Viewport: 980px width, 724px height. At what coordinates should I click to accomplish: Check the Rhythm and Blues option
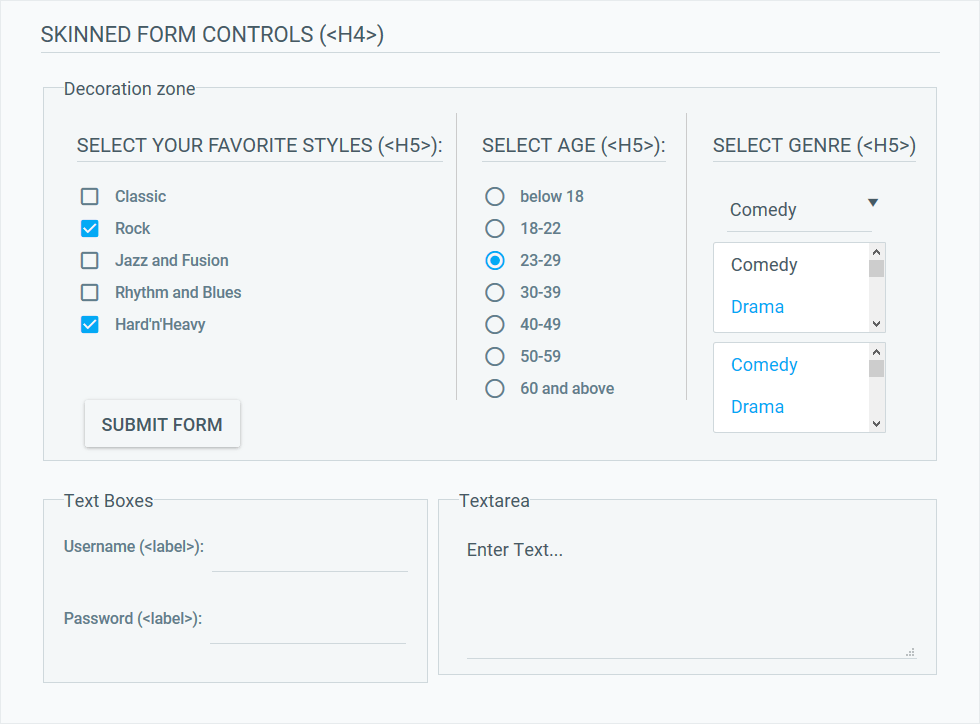click(x=89, y=292)
